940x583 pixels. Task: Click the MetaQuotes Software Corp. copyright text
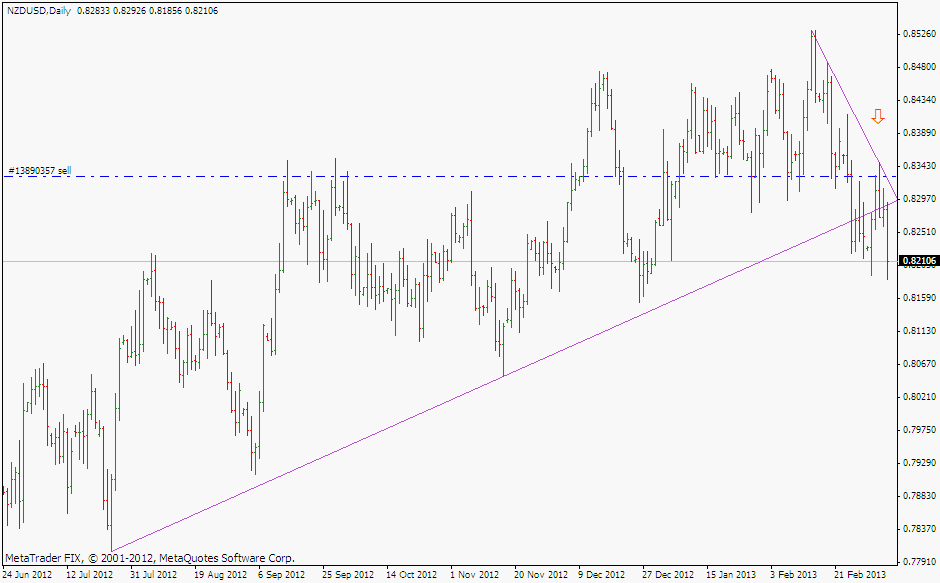[150, 558]
